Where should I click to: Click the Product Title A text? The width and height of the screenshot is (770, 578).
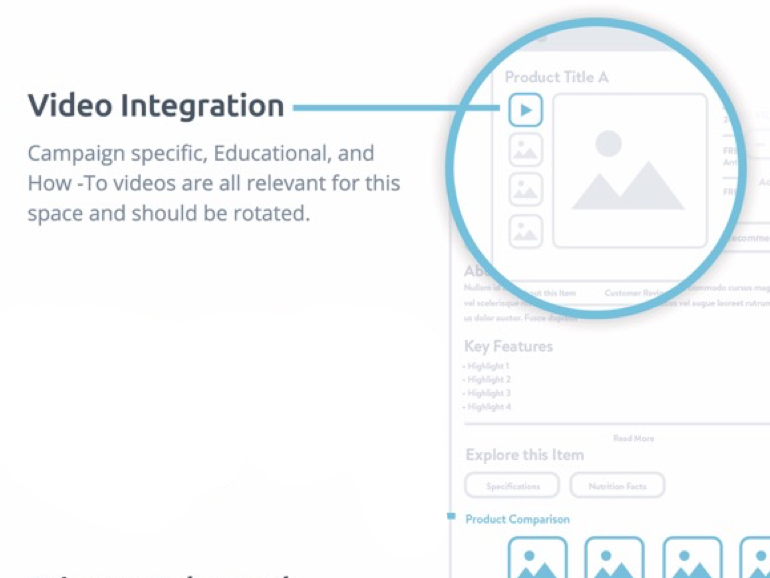point(556,77)
